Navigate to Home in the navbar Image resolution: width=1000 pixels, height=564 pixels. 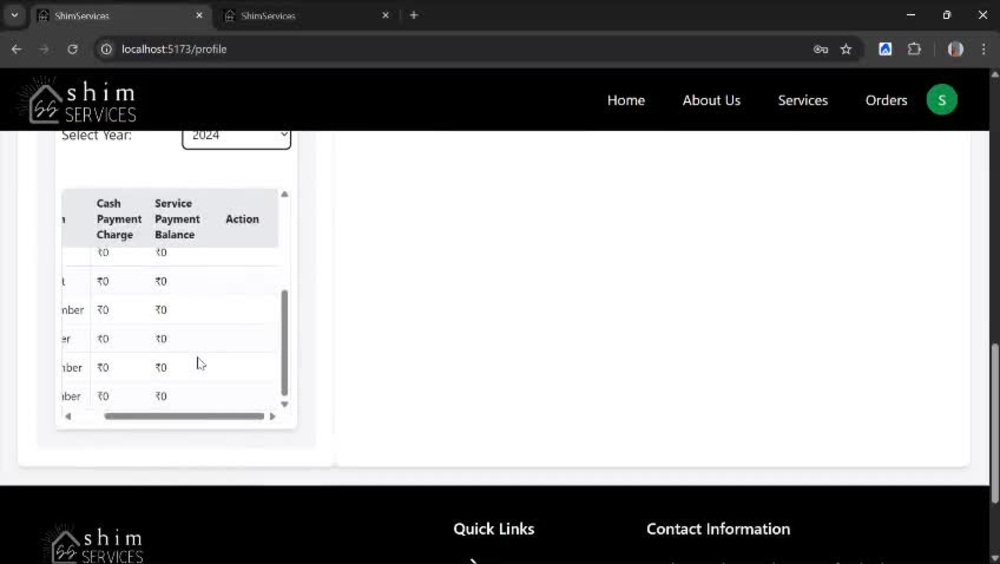[x=626, y=100]
